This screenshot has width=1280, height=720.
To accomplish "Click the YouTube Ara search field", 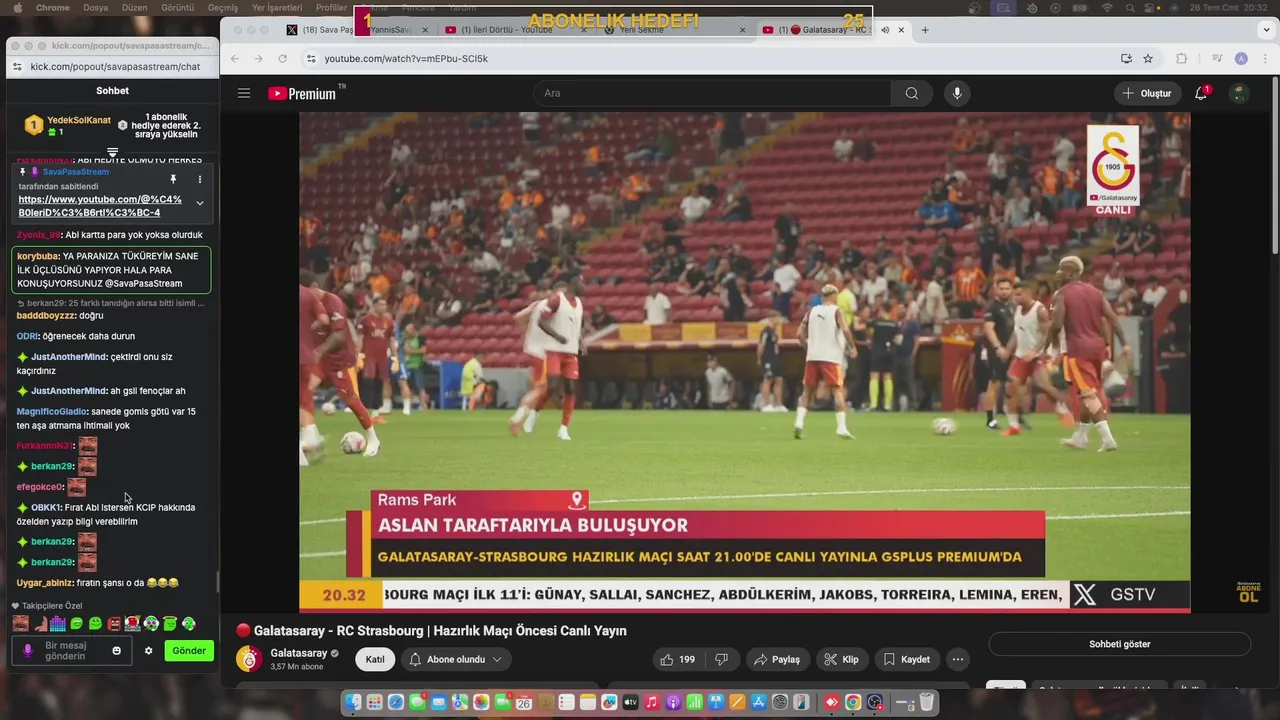I will pyautogui.click(x=712, y=93).
